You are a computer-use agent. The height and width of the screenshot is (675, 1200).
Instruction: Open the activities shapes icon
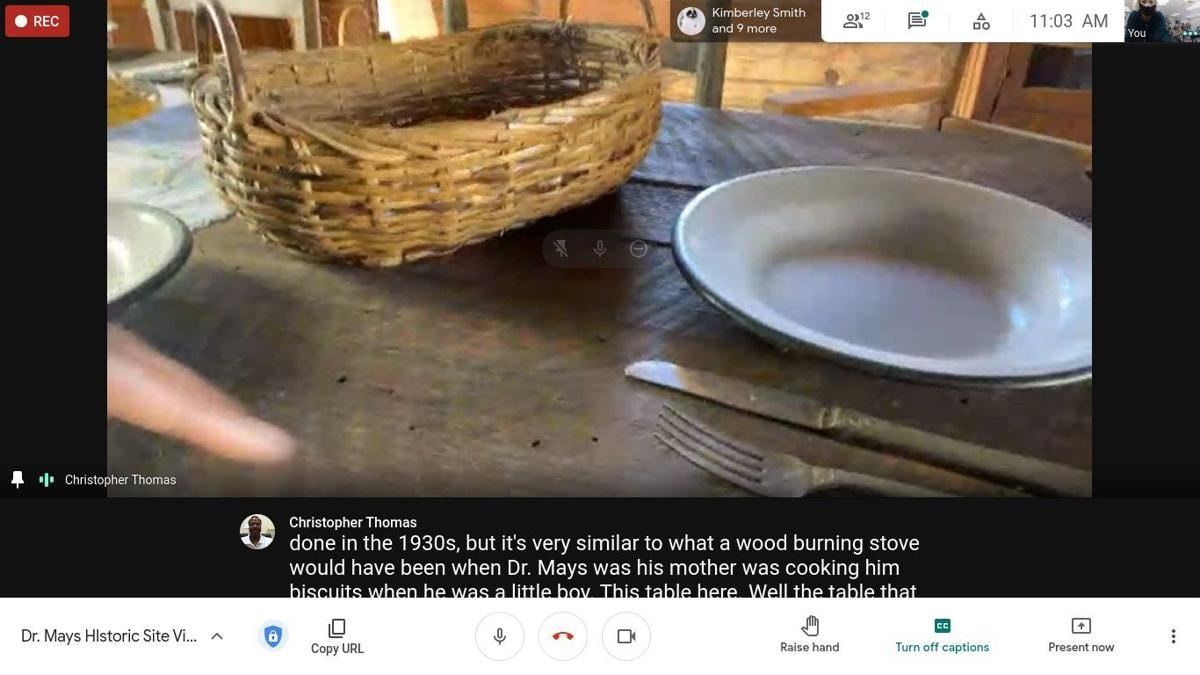point(981,21)
